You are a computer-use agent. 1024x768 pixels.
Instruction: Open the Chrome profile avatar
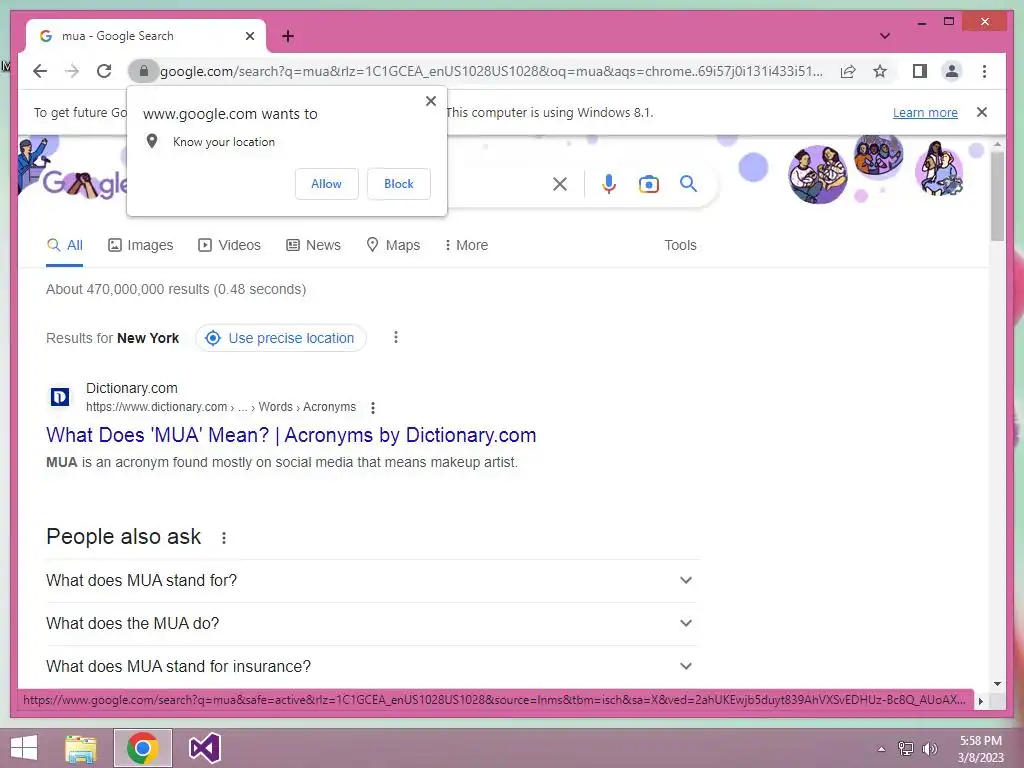(952, 71)
